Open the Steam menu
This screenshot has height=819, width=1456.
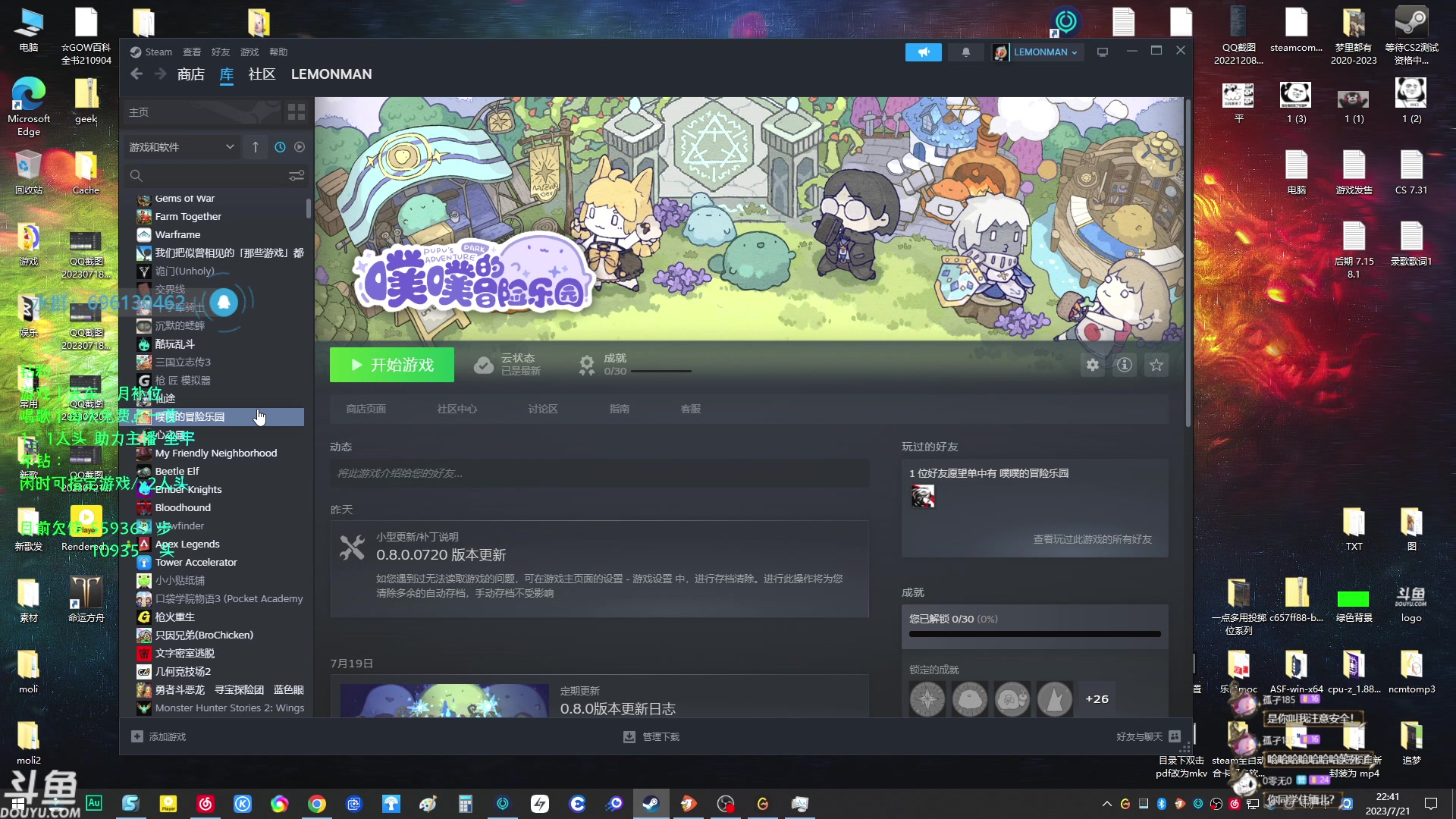coord(152,52)
